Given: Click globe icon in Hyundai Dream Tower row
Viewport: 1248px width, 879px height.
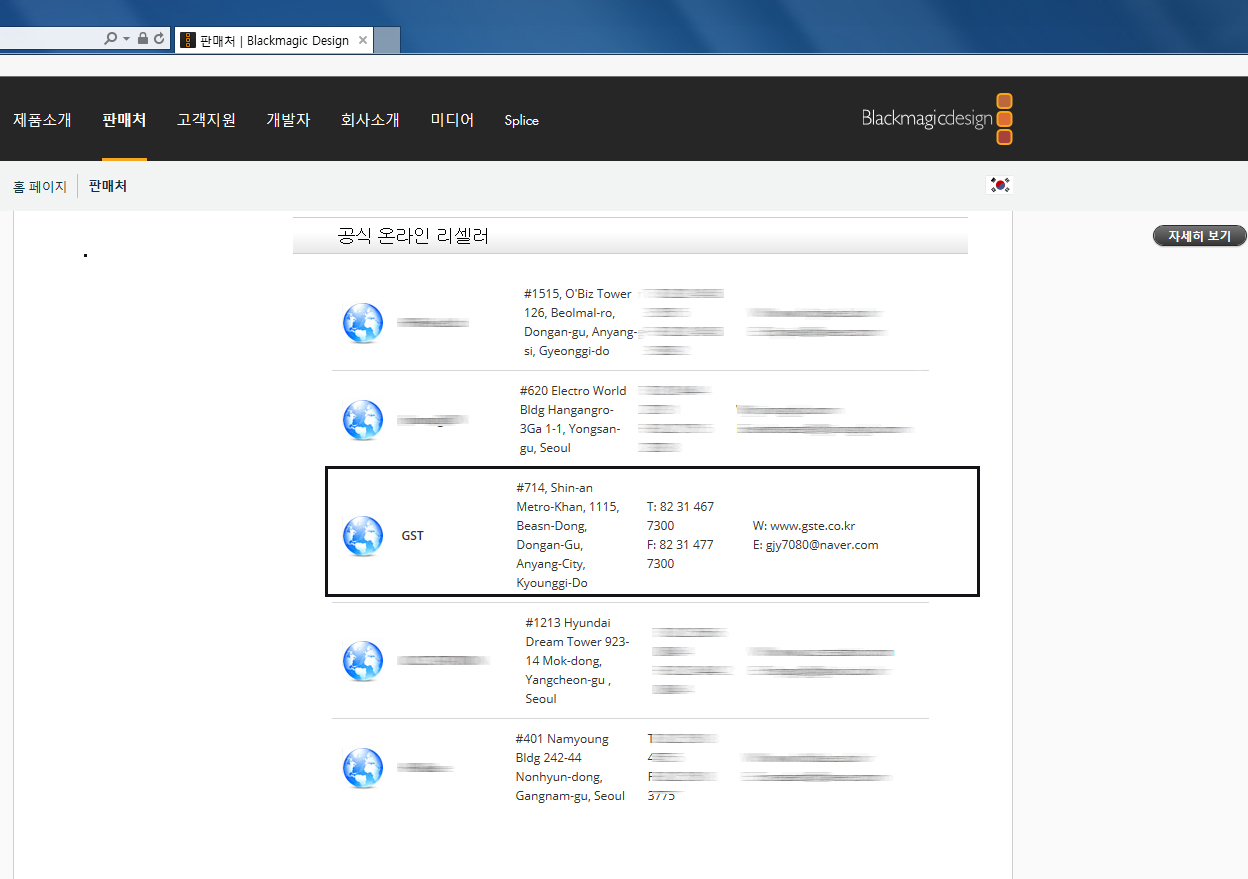Looking at the screenshot, I should 363,661.
